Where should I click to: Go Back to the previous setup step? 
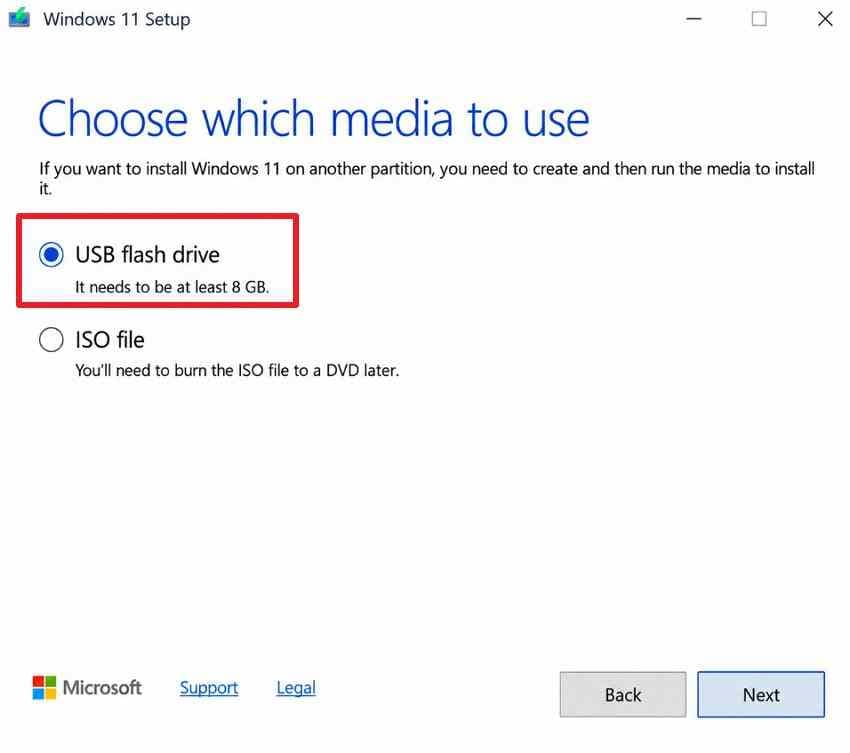[x=623, y=694]
